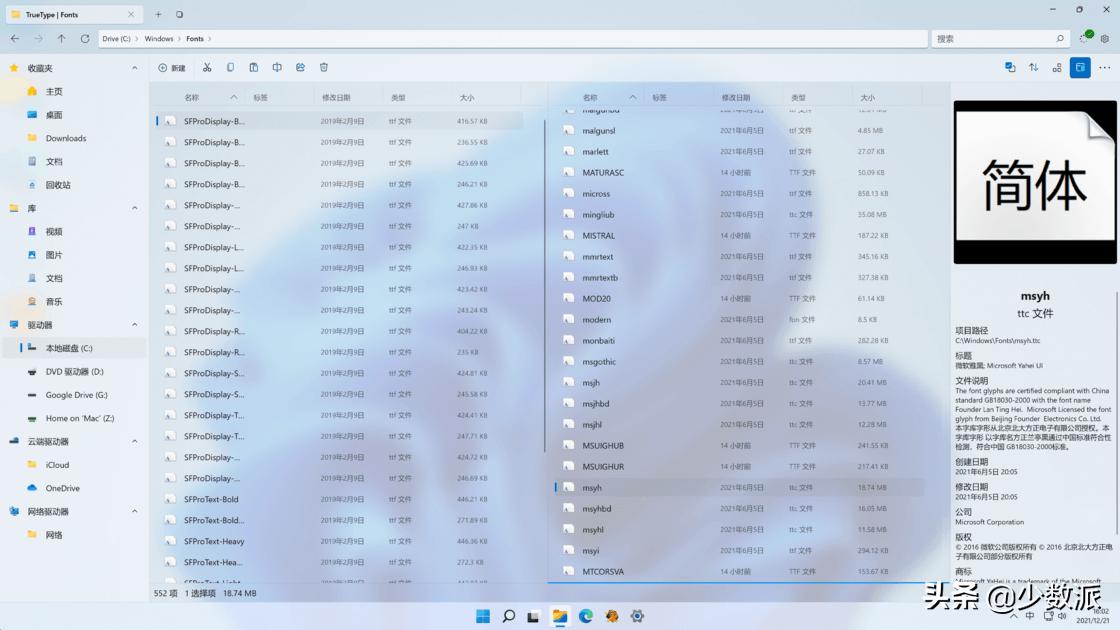Cut the selected file using scissors icon
Screen dimensions: 1120x630
207,67
